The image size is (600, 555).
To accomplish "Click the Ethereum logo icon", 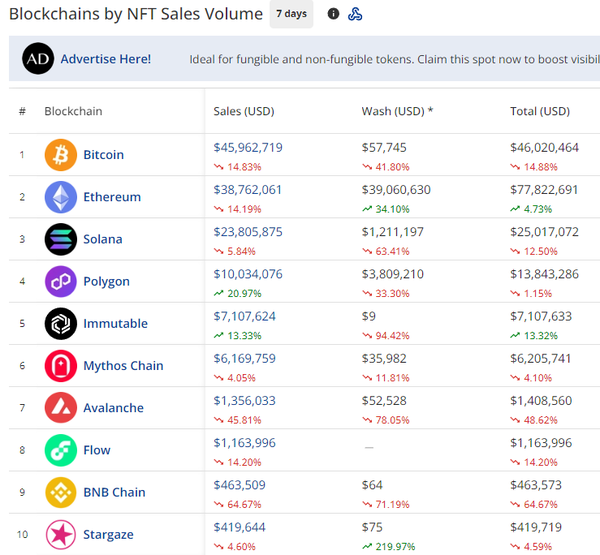I will (x=60, y=197).
